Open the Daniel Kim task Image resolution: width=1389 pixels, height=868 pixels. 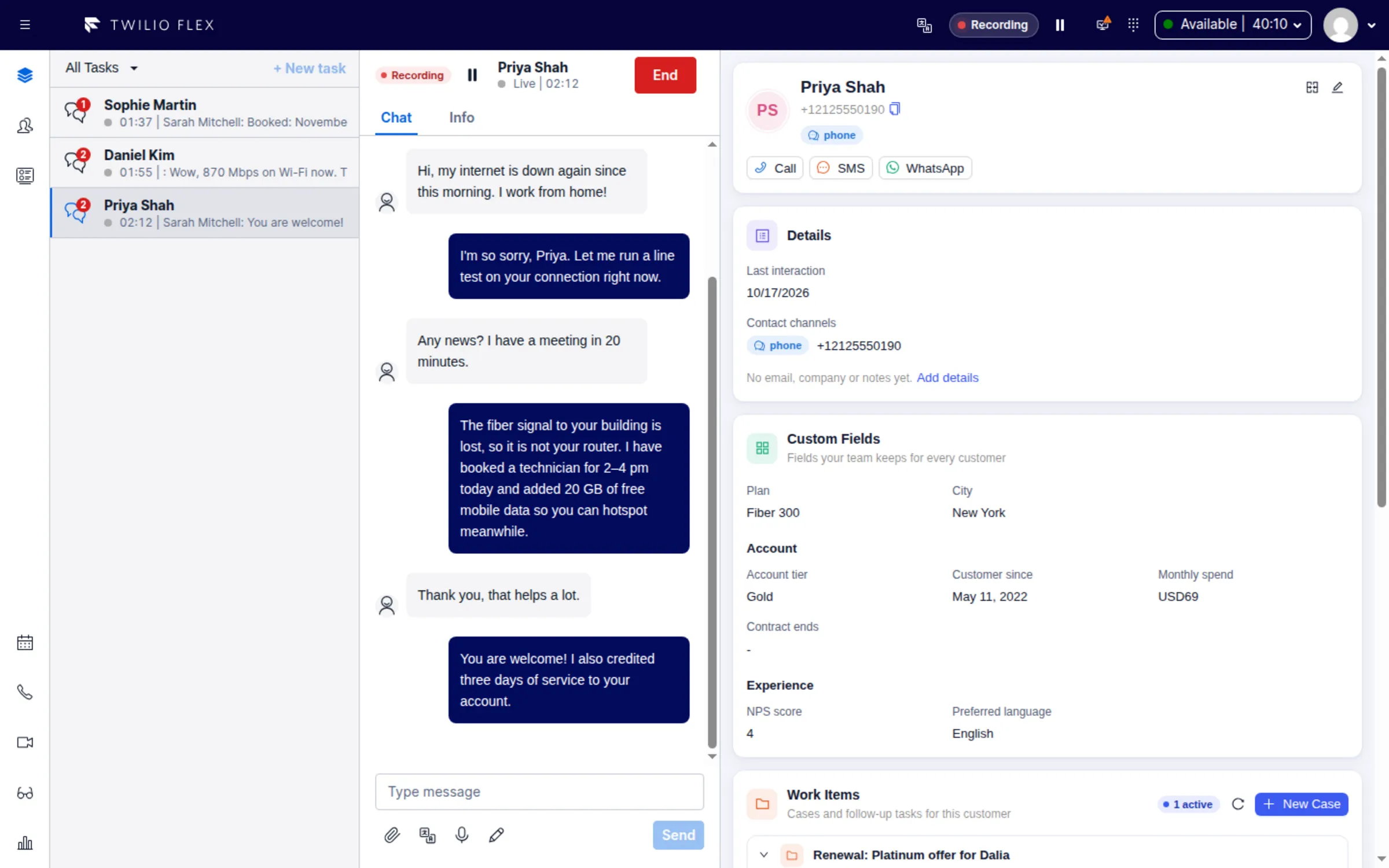click(x=204, y=163)
